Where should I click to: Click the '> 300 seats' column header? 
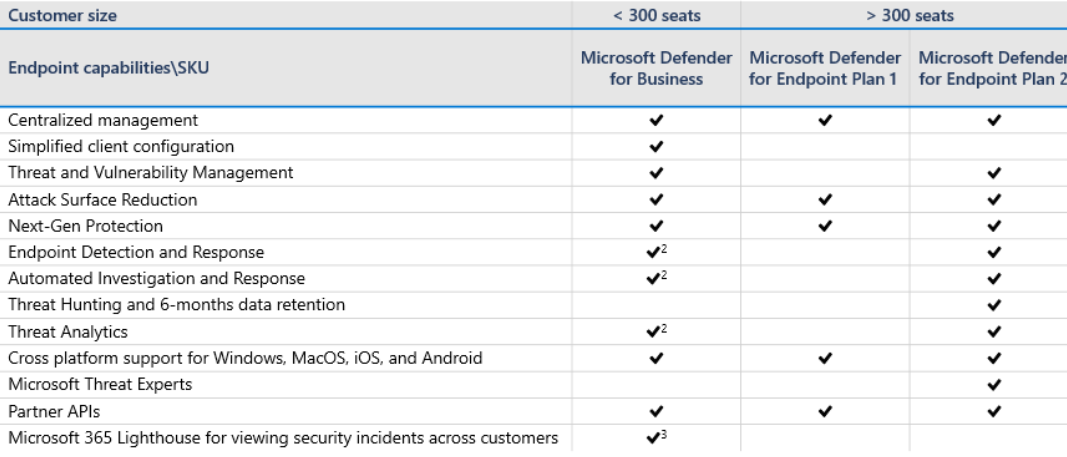pos(904,15)
